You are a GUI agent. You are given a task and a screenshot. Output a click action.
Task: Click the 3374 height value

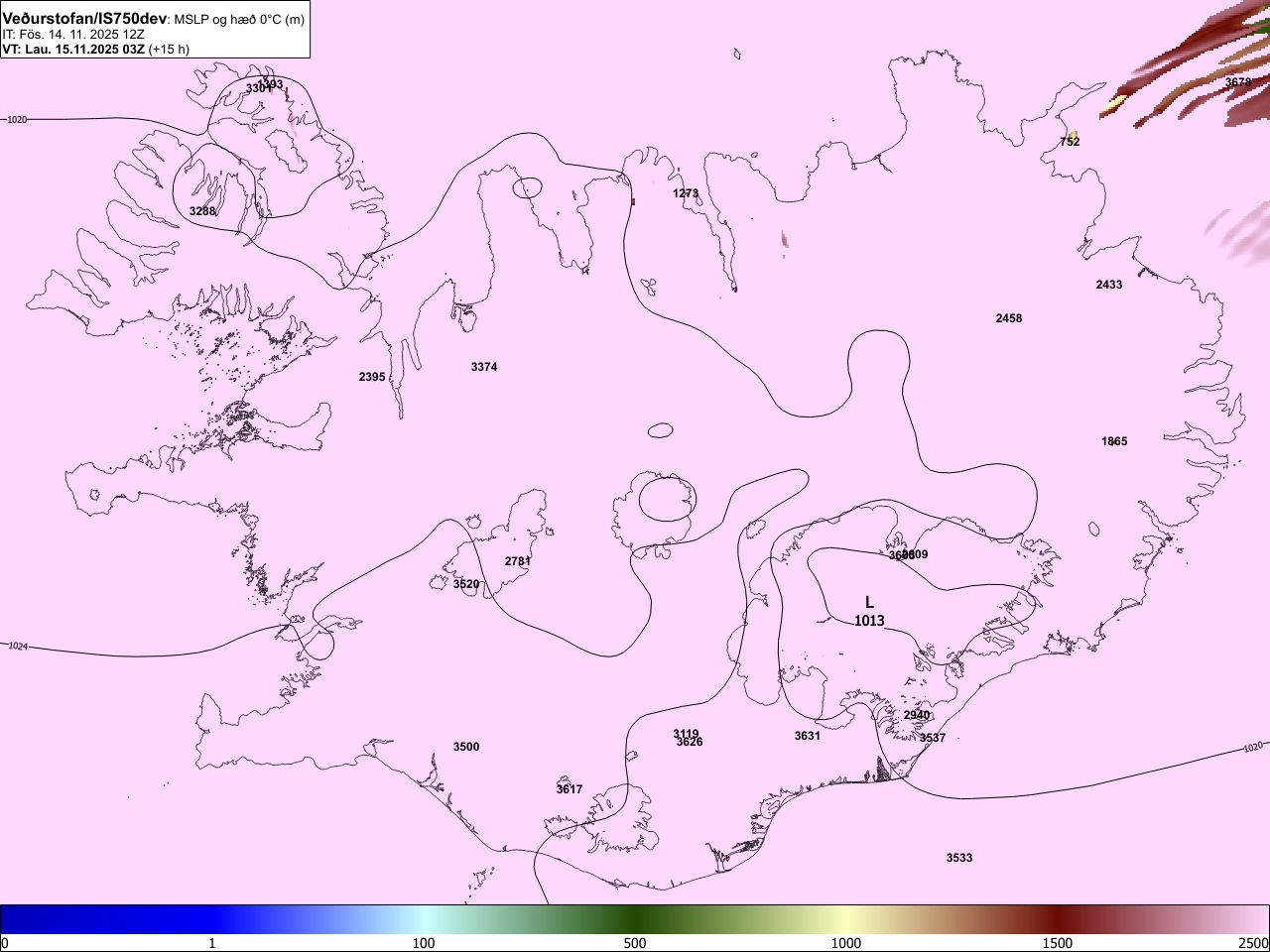tap(484, 367)
